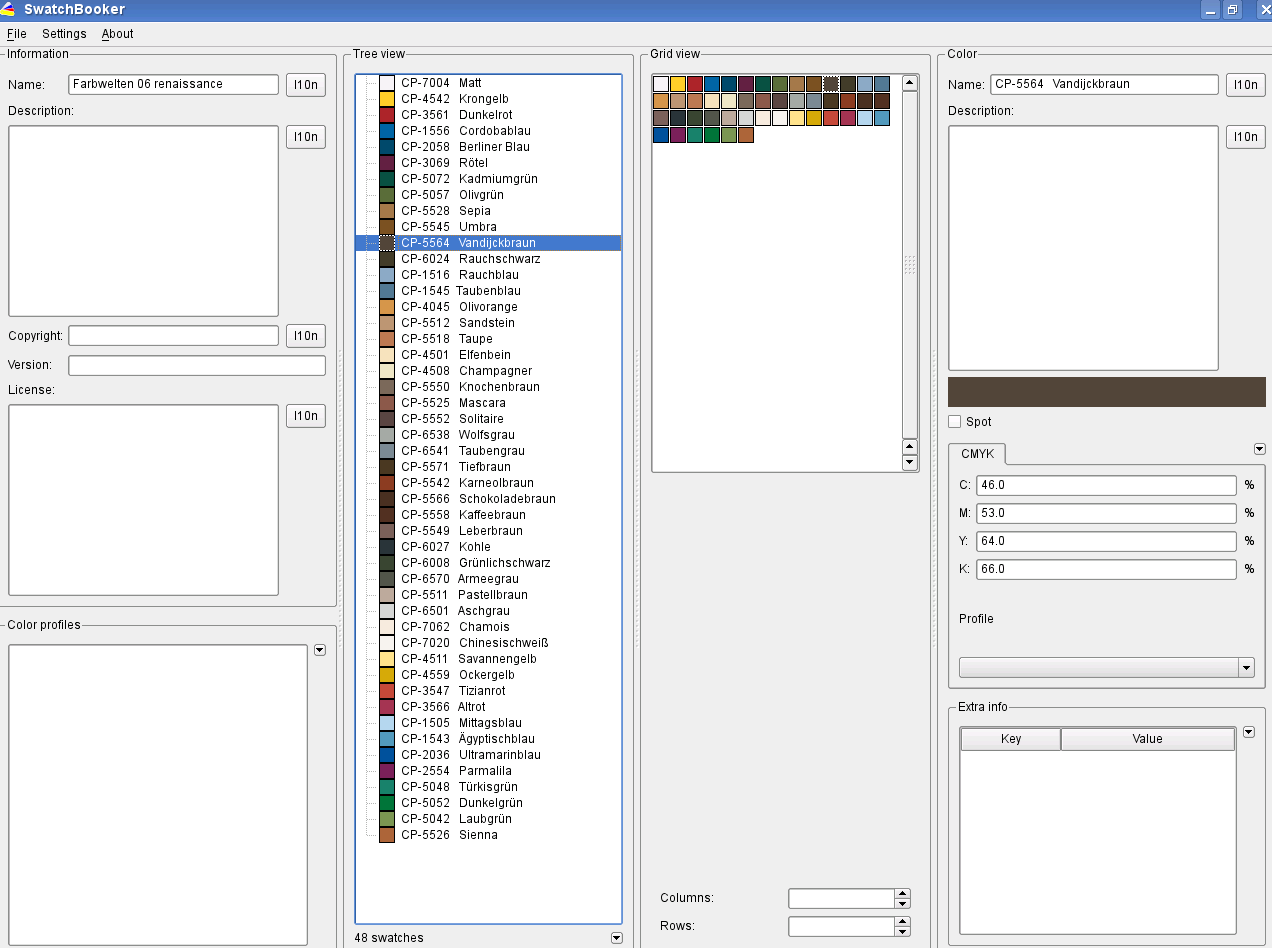Open the Color profiles menu arrow
The image size is (1272, 948).
point(320,650)
